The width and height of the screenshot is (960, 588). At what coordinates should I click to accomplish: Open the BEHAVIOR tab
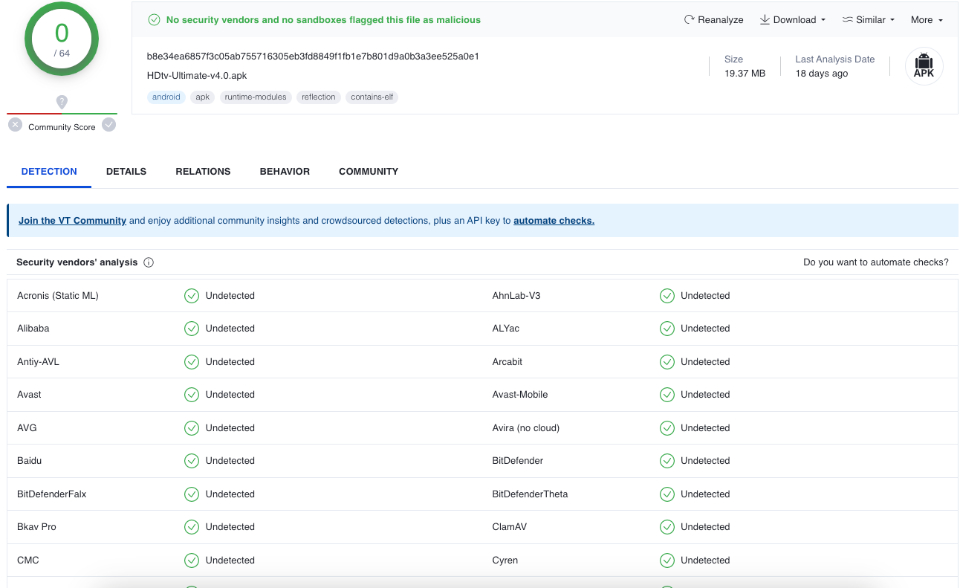coord(285,172)
